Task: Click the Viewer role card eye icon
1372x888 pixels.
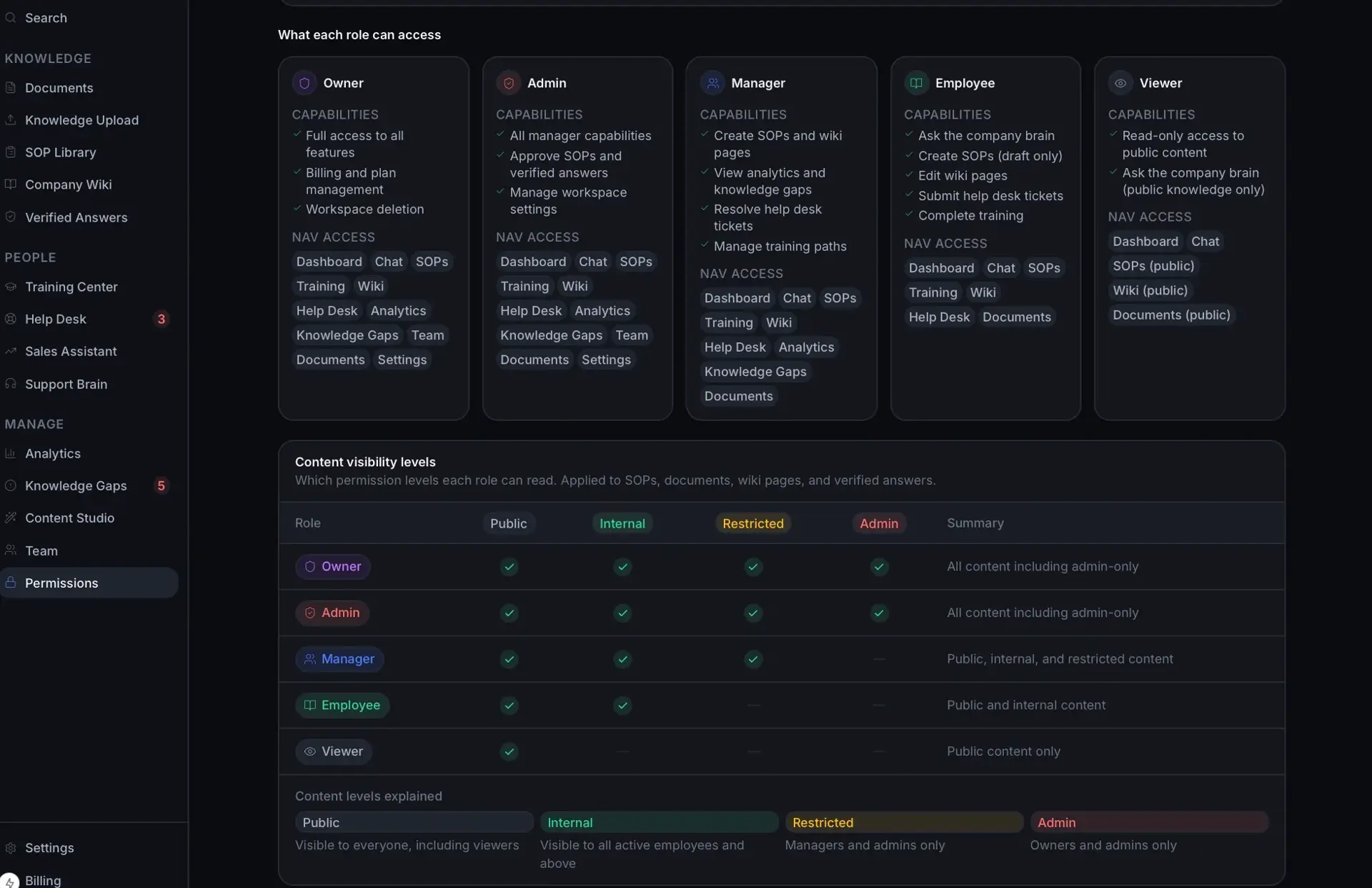Action: (x=1120, y=83)
